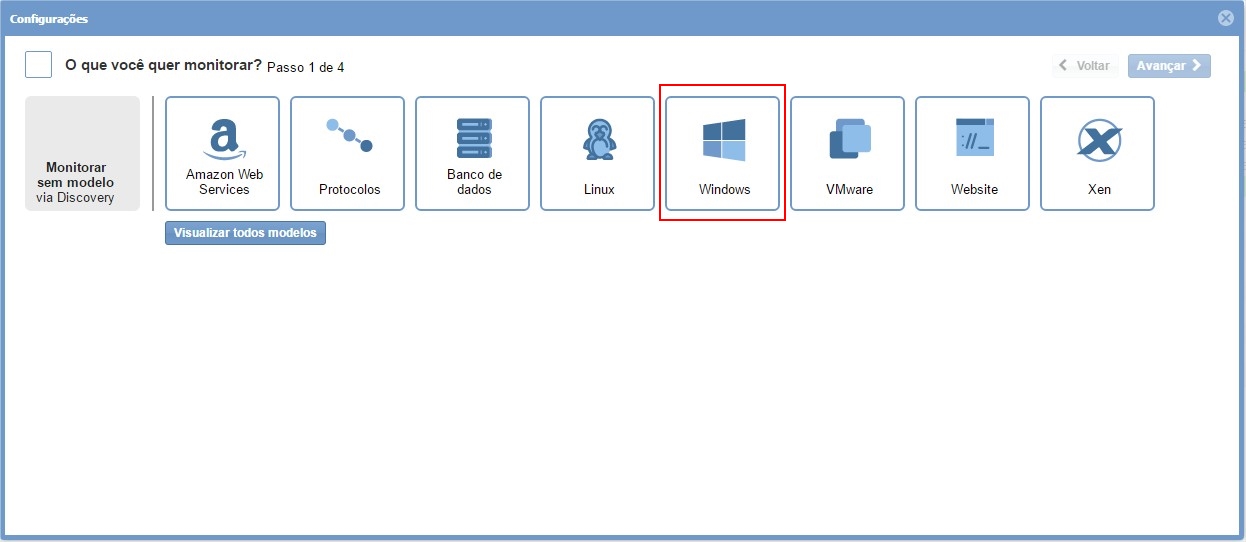Click the empty square box beside the heading

pos(39,65)
